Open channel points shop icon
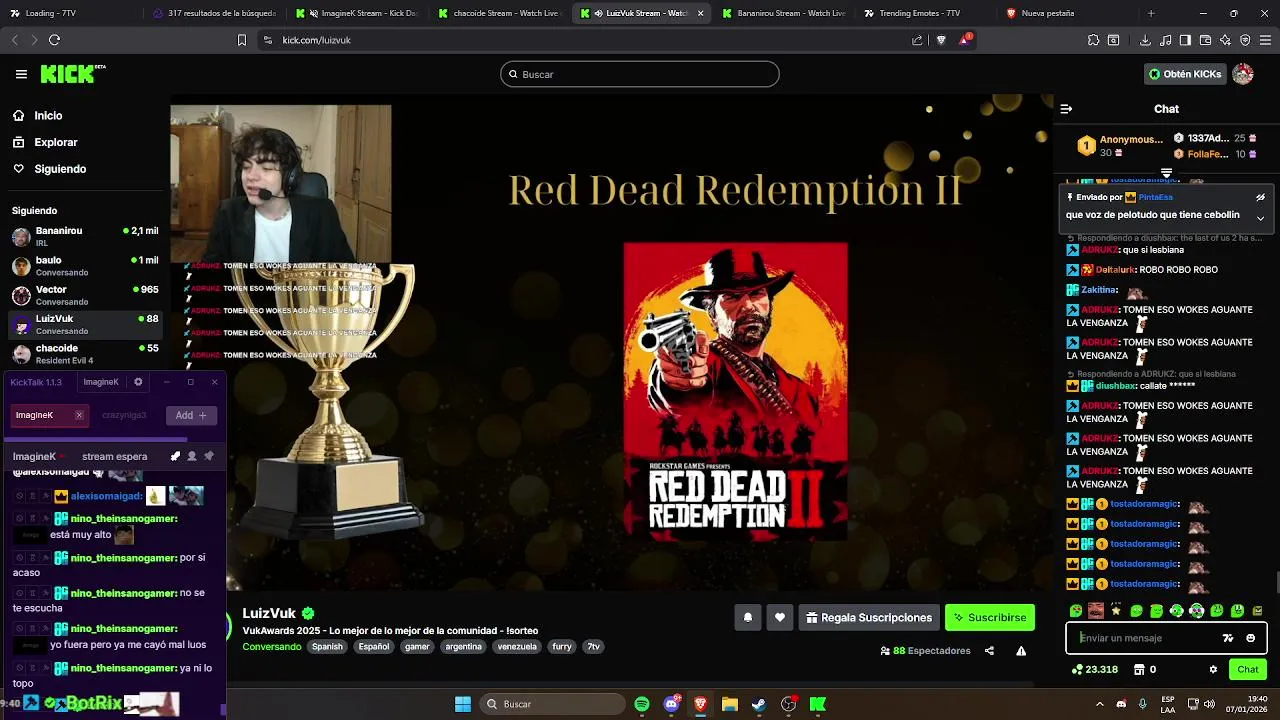1280x720 pixels. coord(1139,670)
